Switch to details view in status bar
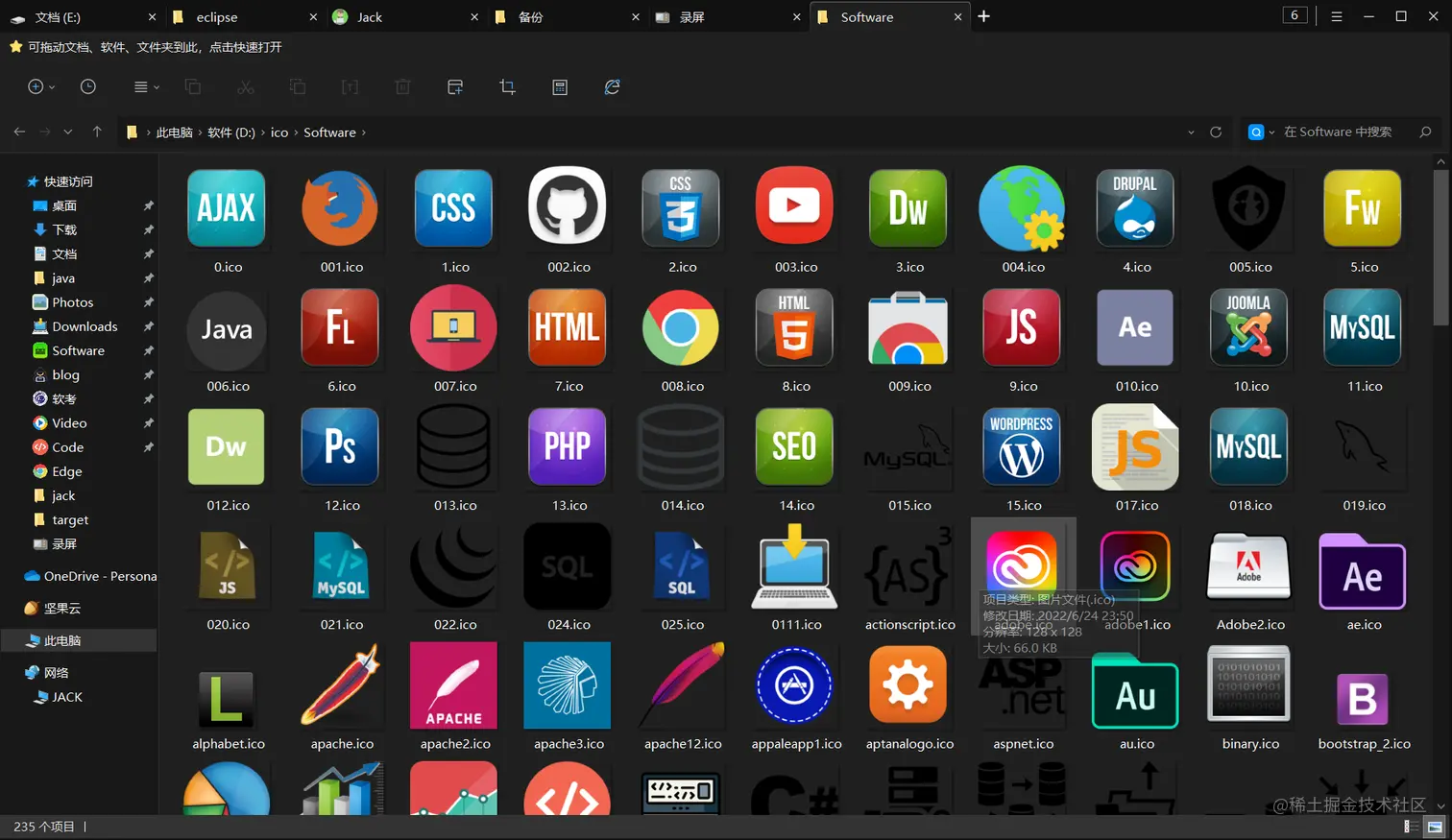The height and width of the screenshot is (840, 1452). click(1411, 827)
